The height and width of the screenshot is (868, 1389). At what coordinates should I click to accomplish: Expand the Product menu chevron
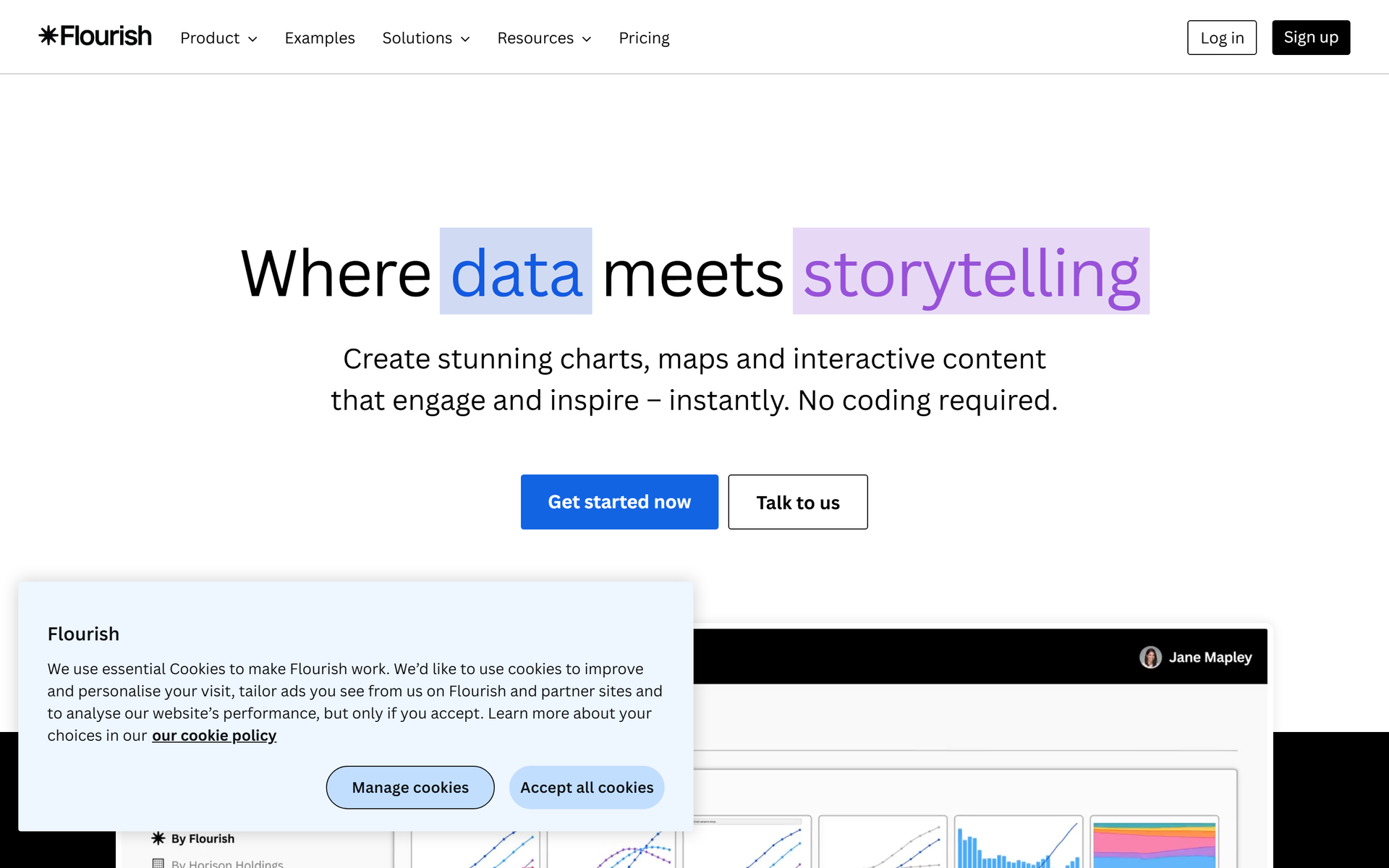[252, 39]
